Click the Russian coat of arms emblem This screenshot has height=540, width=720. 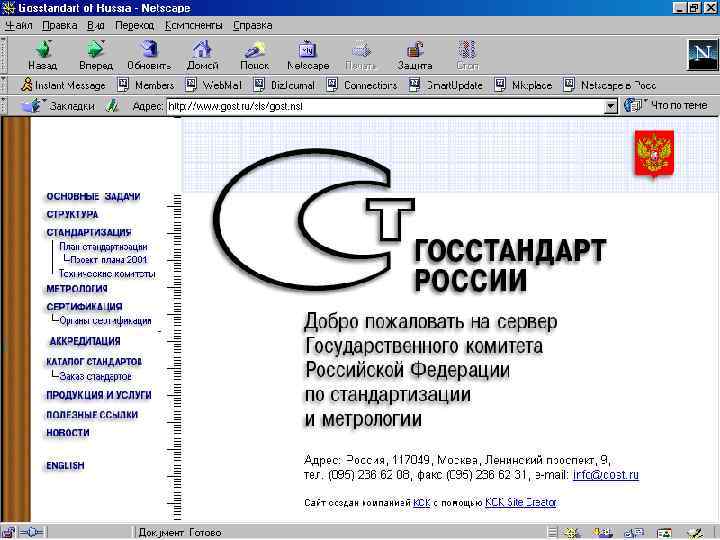click(x=654, y=154)
